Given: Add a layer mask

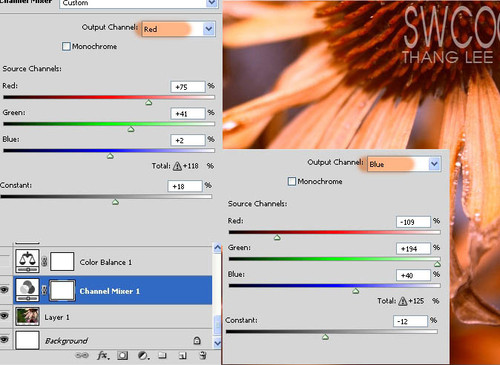Looking at the screenshot, I should (x=122, y=356).
